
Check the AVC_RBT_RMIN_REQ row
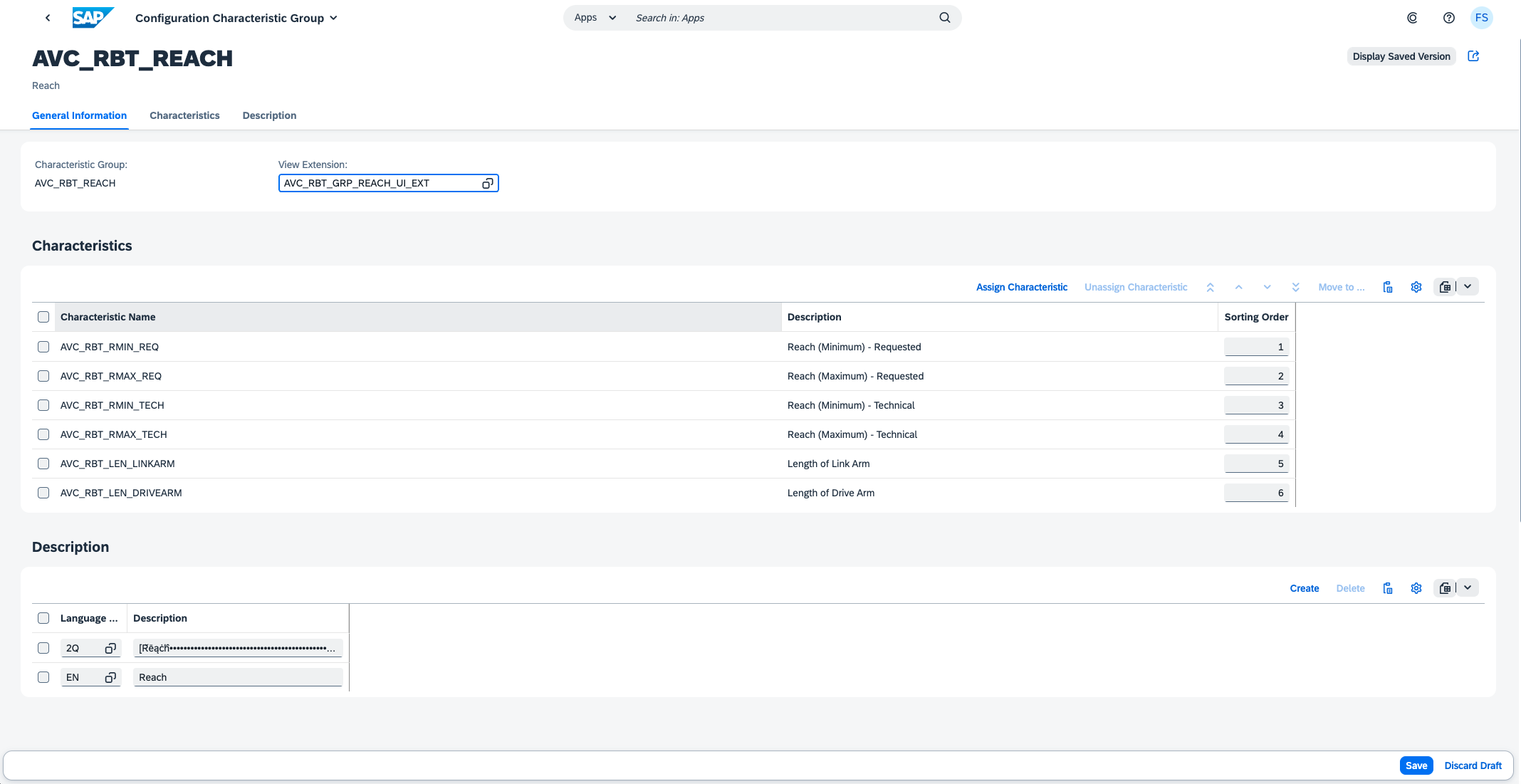click(x=43, y=347)
